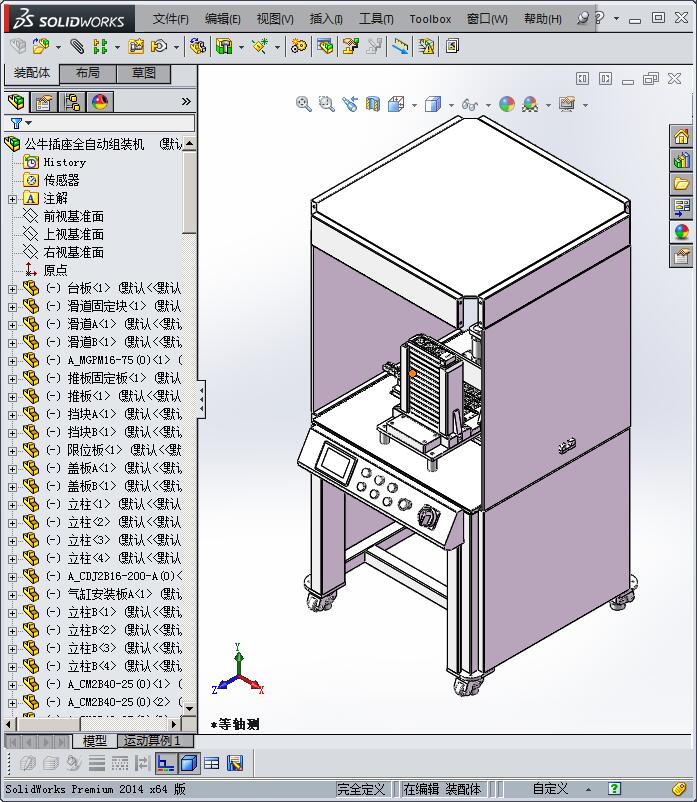The height and width of the screenshot is (802, 697).
Task: Click the View Orientation icon
Action: tap(396, 104)
